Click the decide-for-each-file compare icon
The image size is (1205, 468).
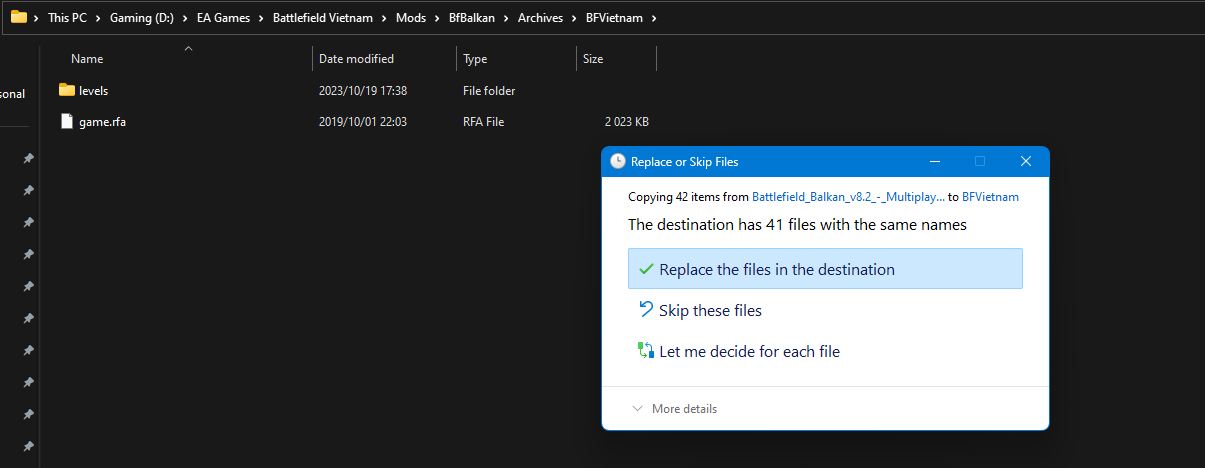(x=645, y=351)
